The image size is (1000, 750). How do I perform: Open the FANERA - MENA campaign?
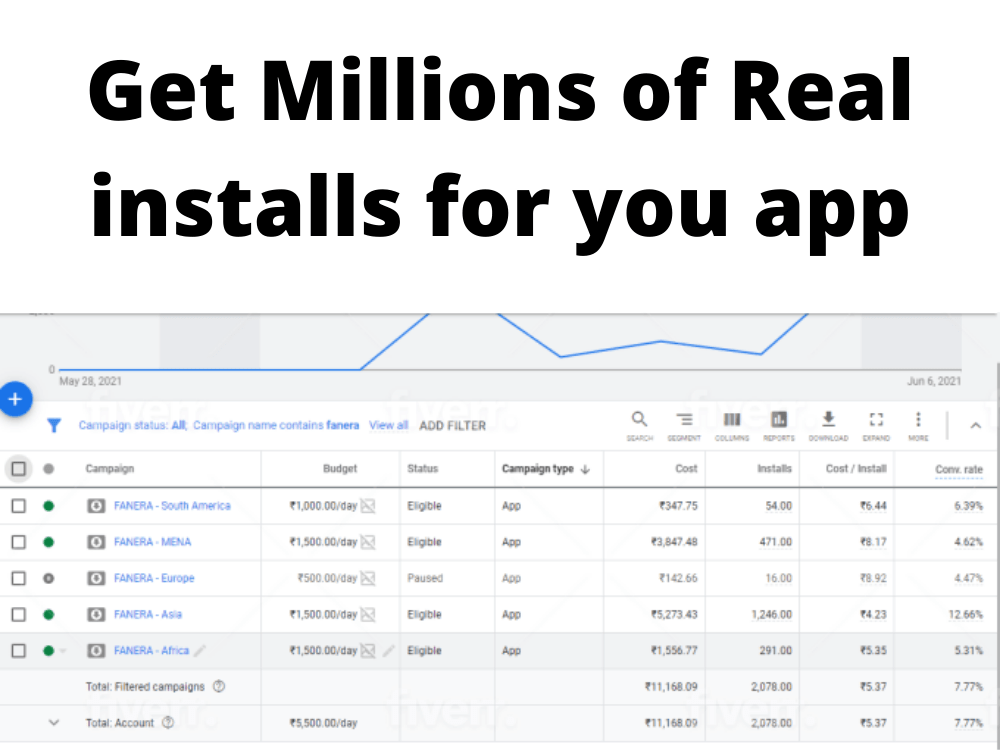click(152, 542)
